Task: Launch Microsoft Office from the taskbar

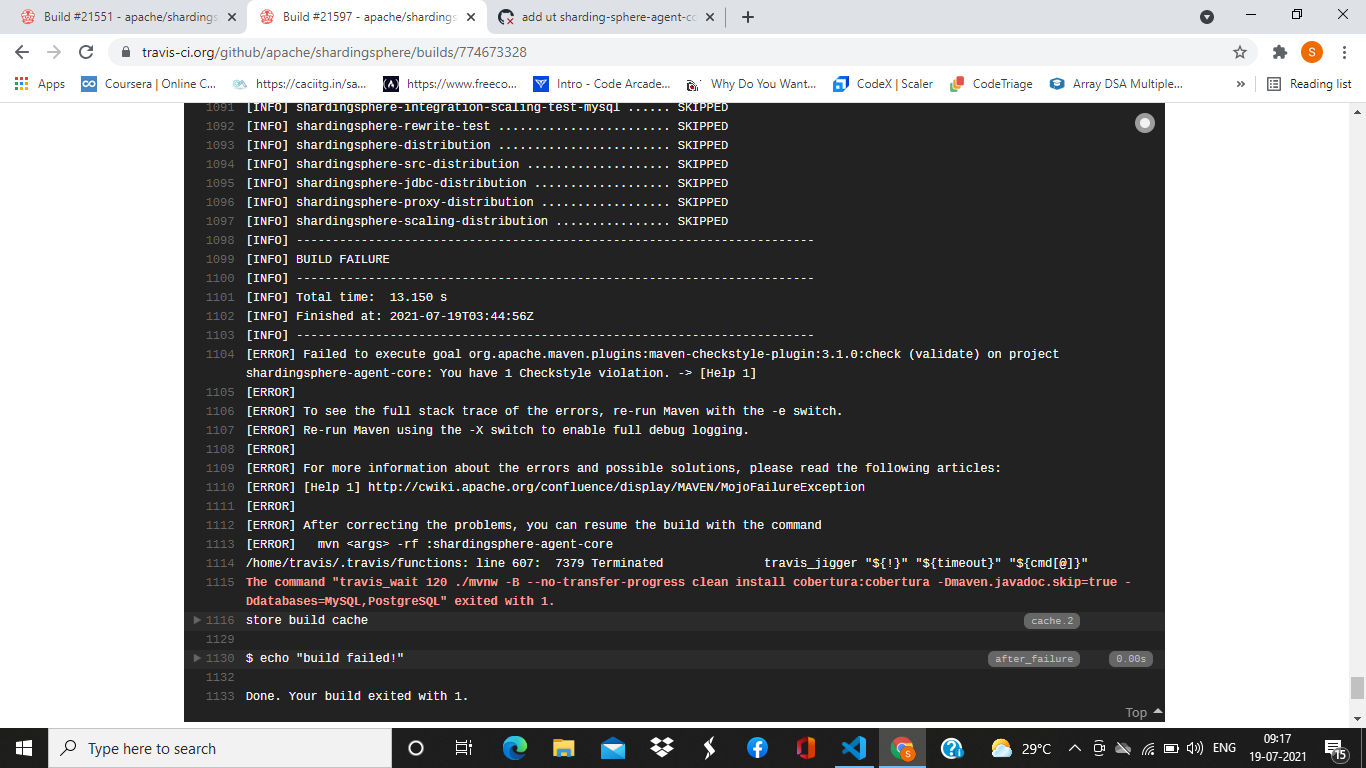Action: pos(806,748)
